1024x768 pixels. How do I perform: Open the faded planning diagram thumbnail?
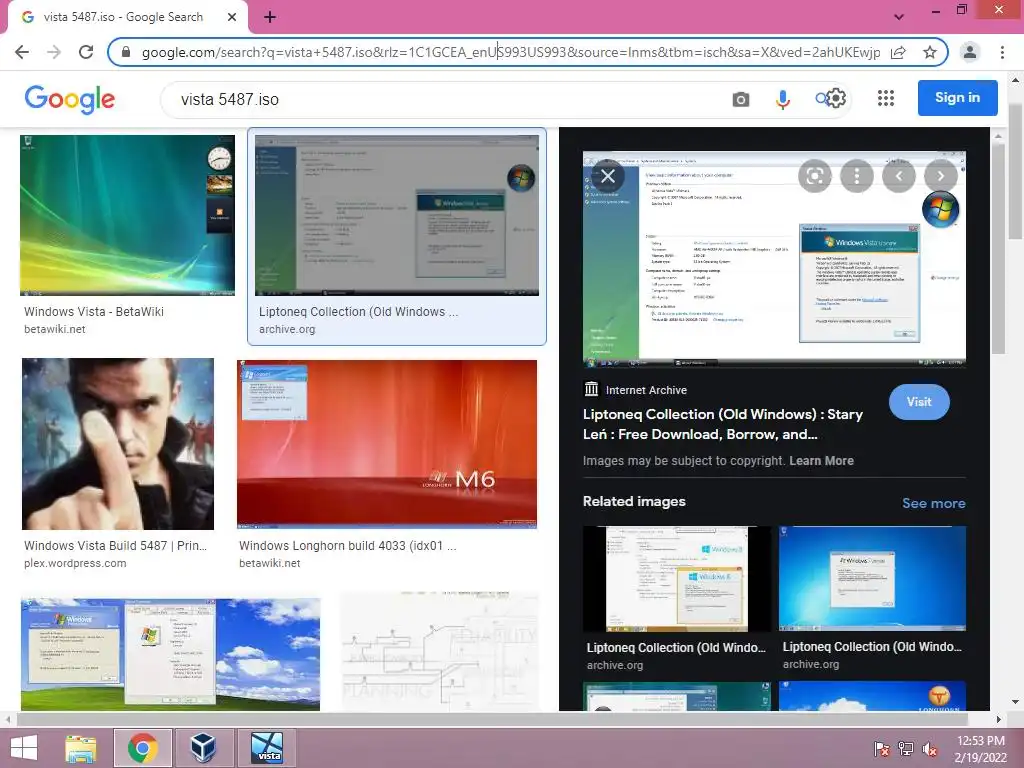pyautogui.click(x=440, y=652)
